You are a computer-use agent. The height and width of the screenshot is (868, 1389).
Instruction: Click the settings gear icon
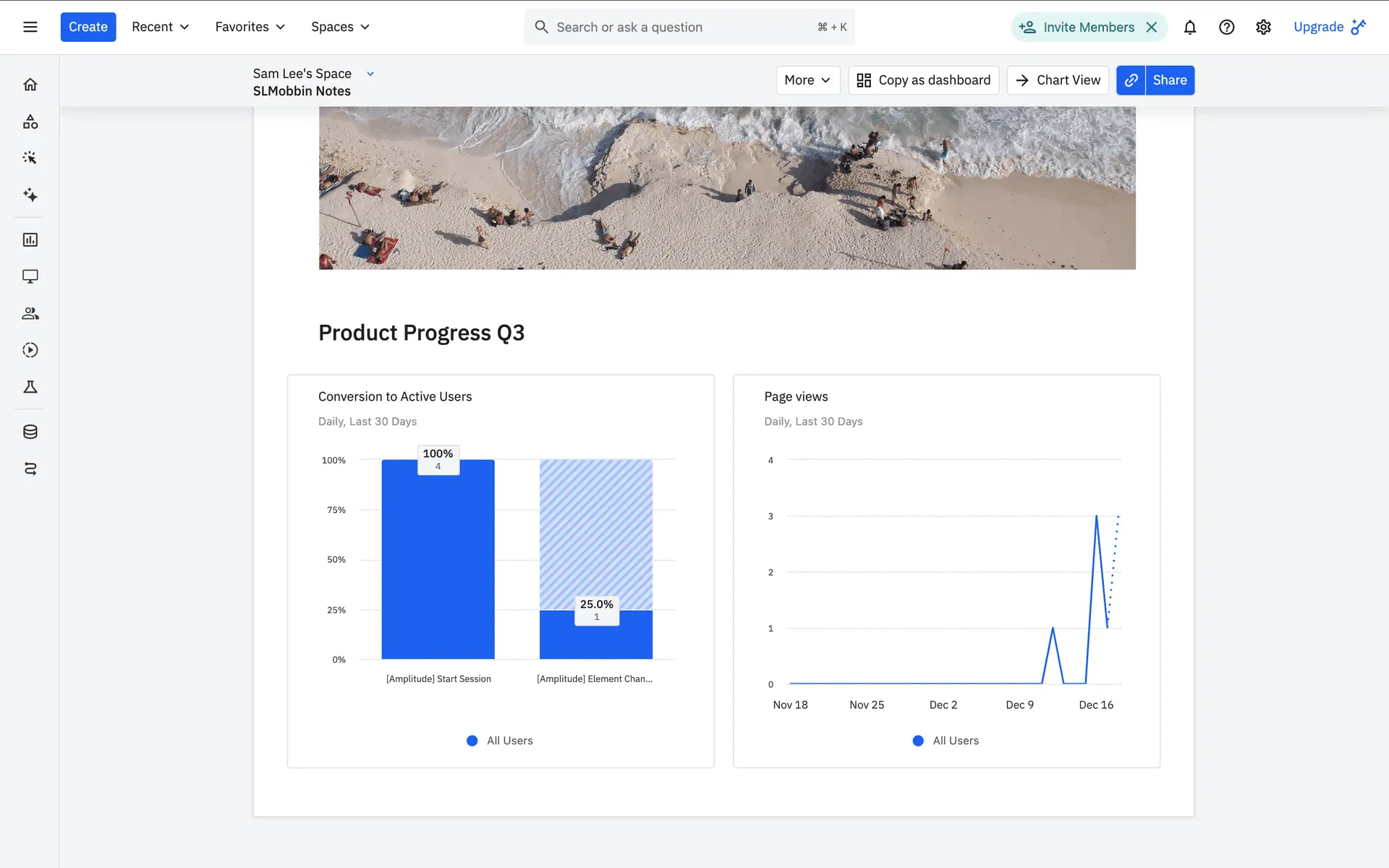coord(1263,27)
